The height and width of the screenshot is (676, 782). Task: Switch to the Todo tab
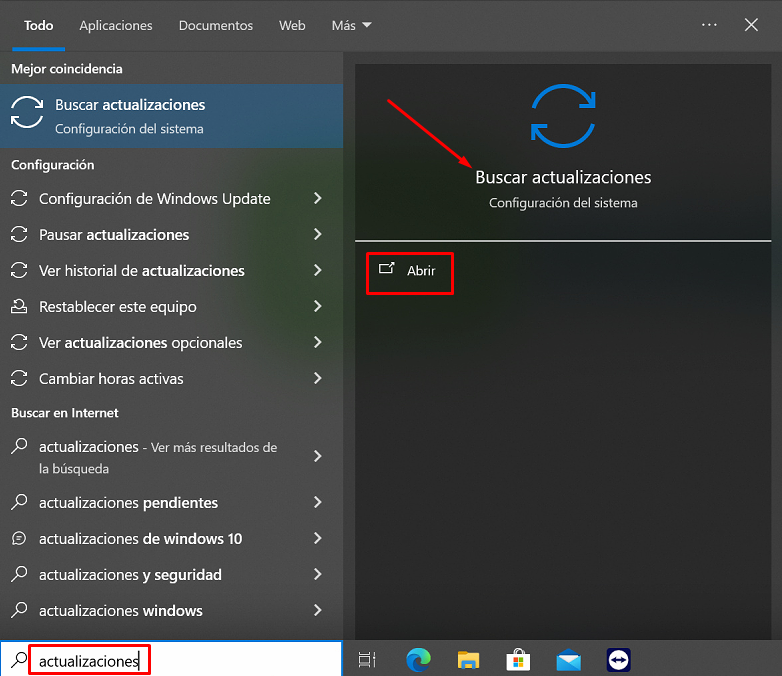tap(38, 25)
